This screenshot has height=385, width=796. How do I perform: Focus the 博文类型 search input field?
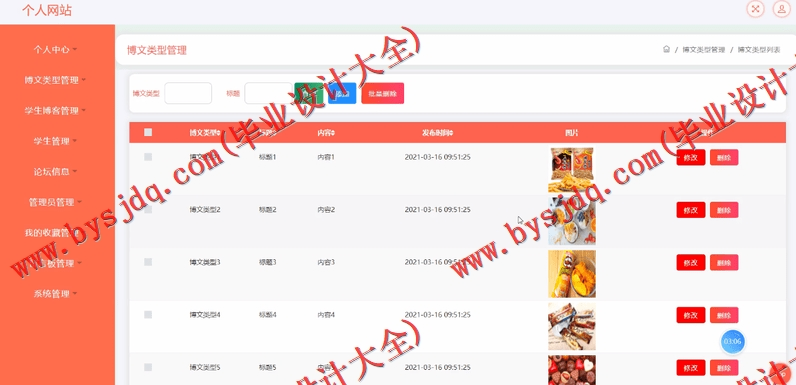click(x=188, y=93)
